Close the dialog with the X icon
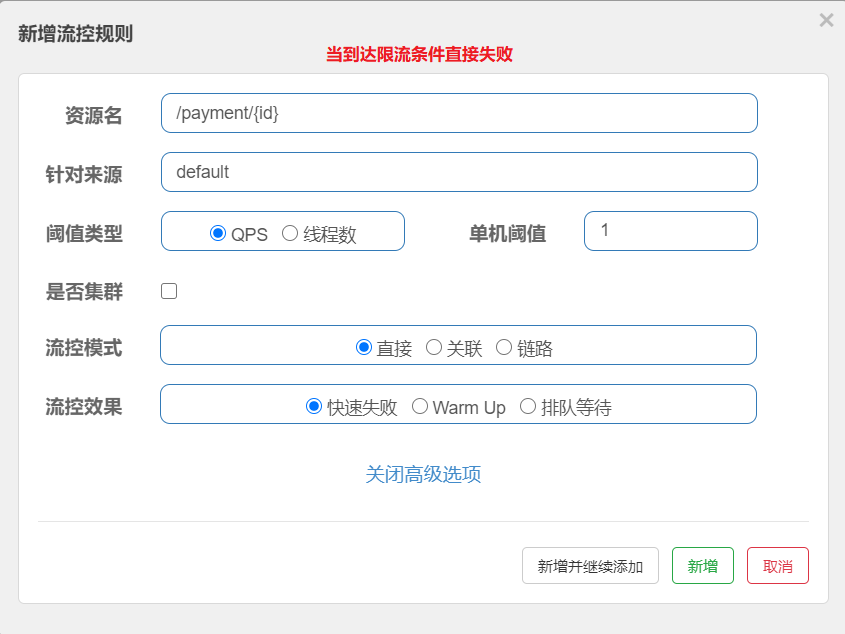 [825, 20]
